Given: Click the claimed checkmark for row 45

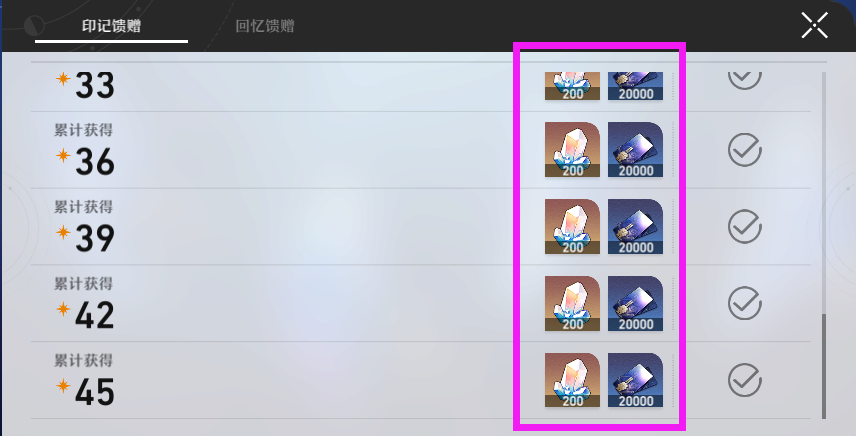Looking at the screenshot, I should click(x=745, y=380).
